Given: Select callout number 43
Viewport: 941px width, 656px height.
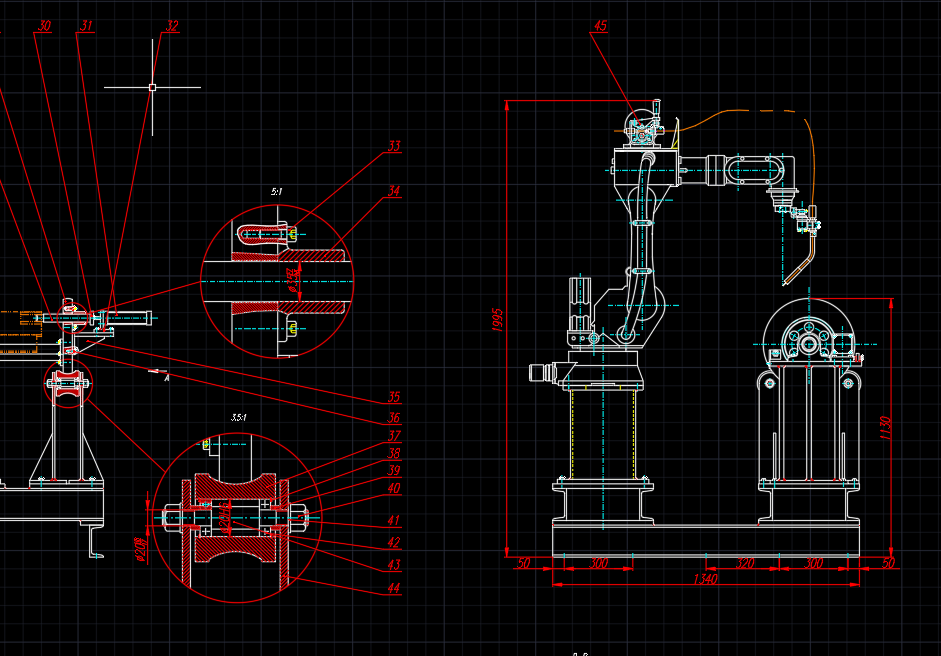Looking at the screenshot, I should pyautogui.click(x=394, y=564).
